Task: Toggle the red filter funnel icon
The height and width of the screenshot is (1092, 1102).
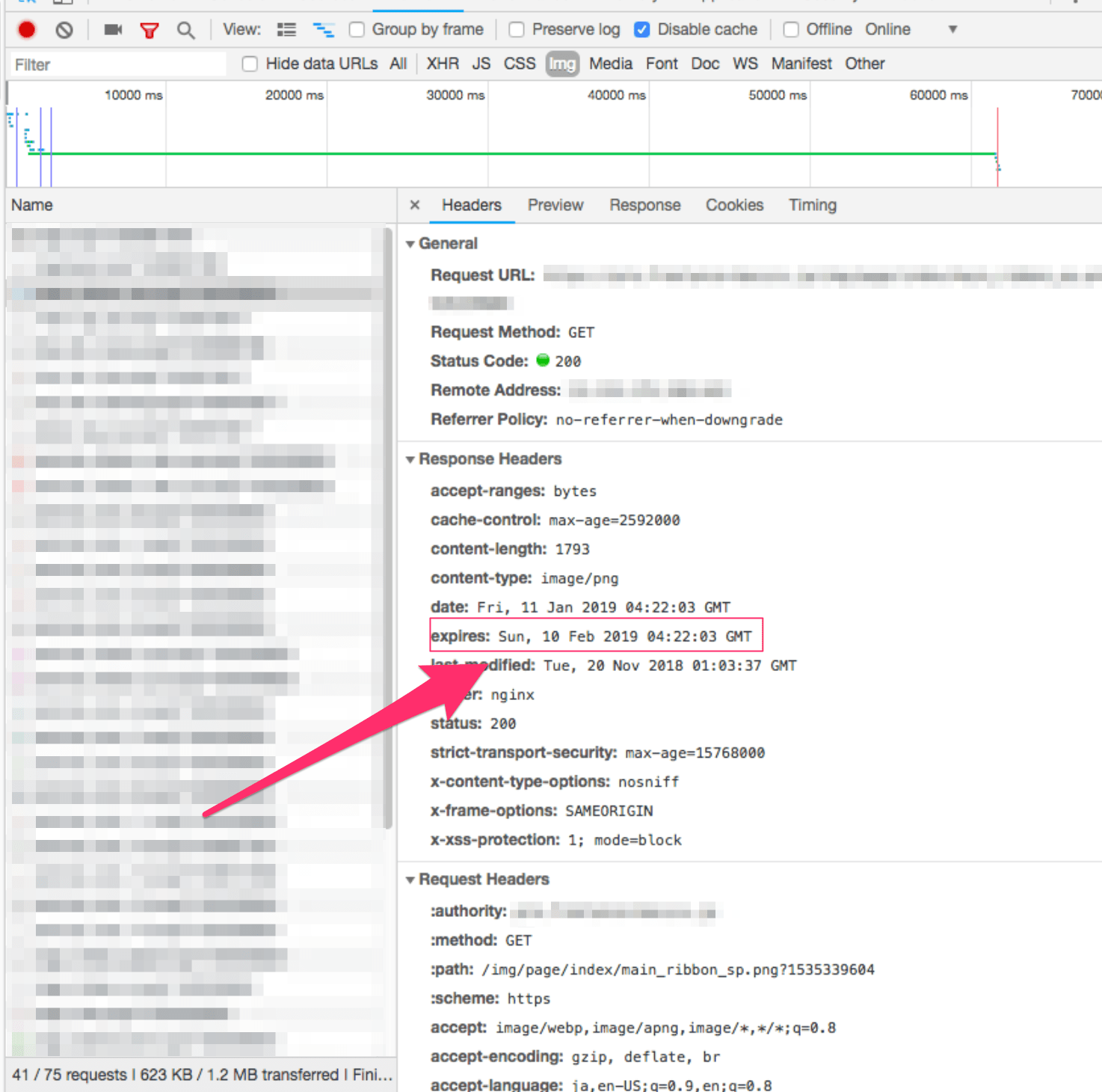Action: click(150, 30)
